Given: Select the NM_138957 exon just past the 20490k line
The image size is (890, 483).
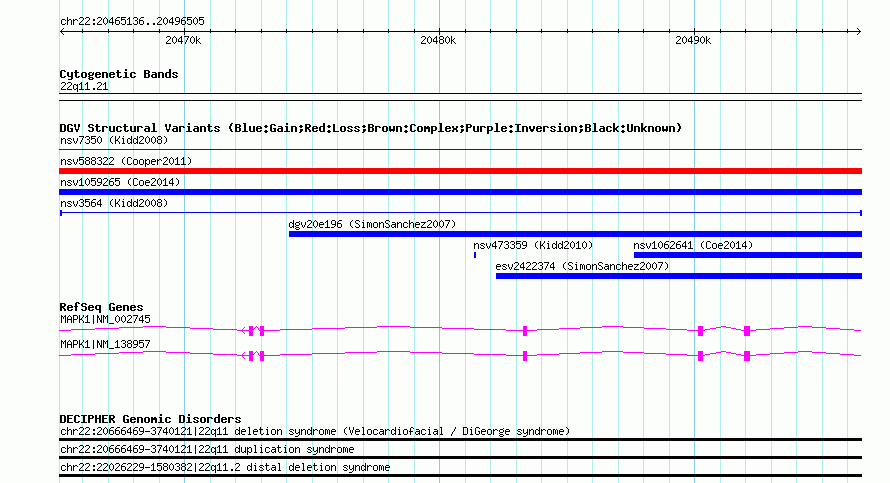Looking at the screenshot, I should 700,356.
